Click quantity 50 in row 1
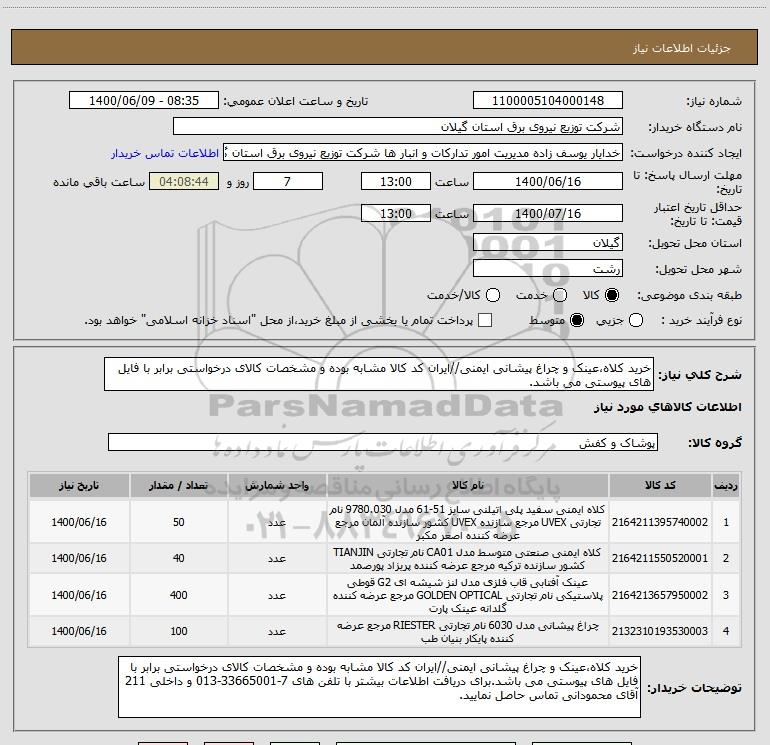Viewport: 770px width, 745px height. pyautogui.click(x=179, y=522)
